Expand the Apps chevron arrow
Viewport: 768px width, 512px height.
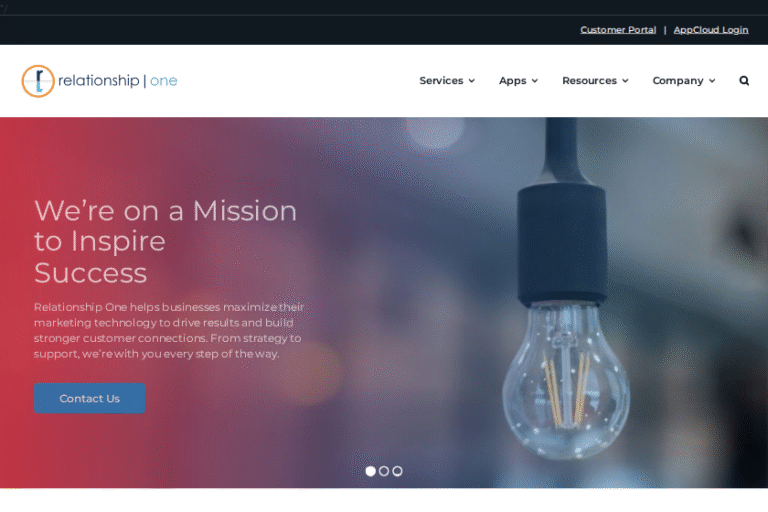tap(535, 81)
